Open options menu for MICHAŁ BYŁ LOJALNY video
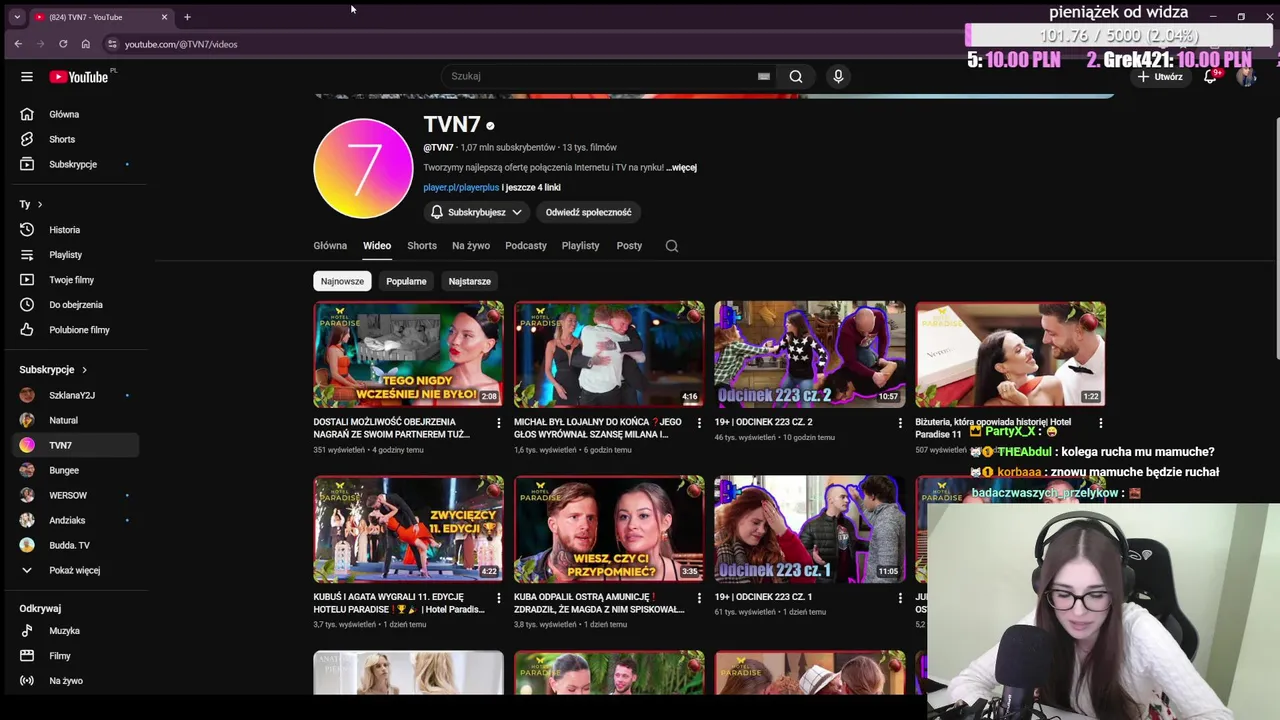The height and width of the screenshot is (720, 1280). click(699, 423)
